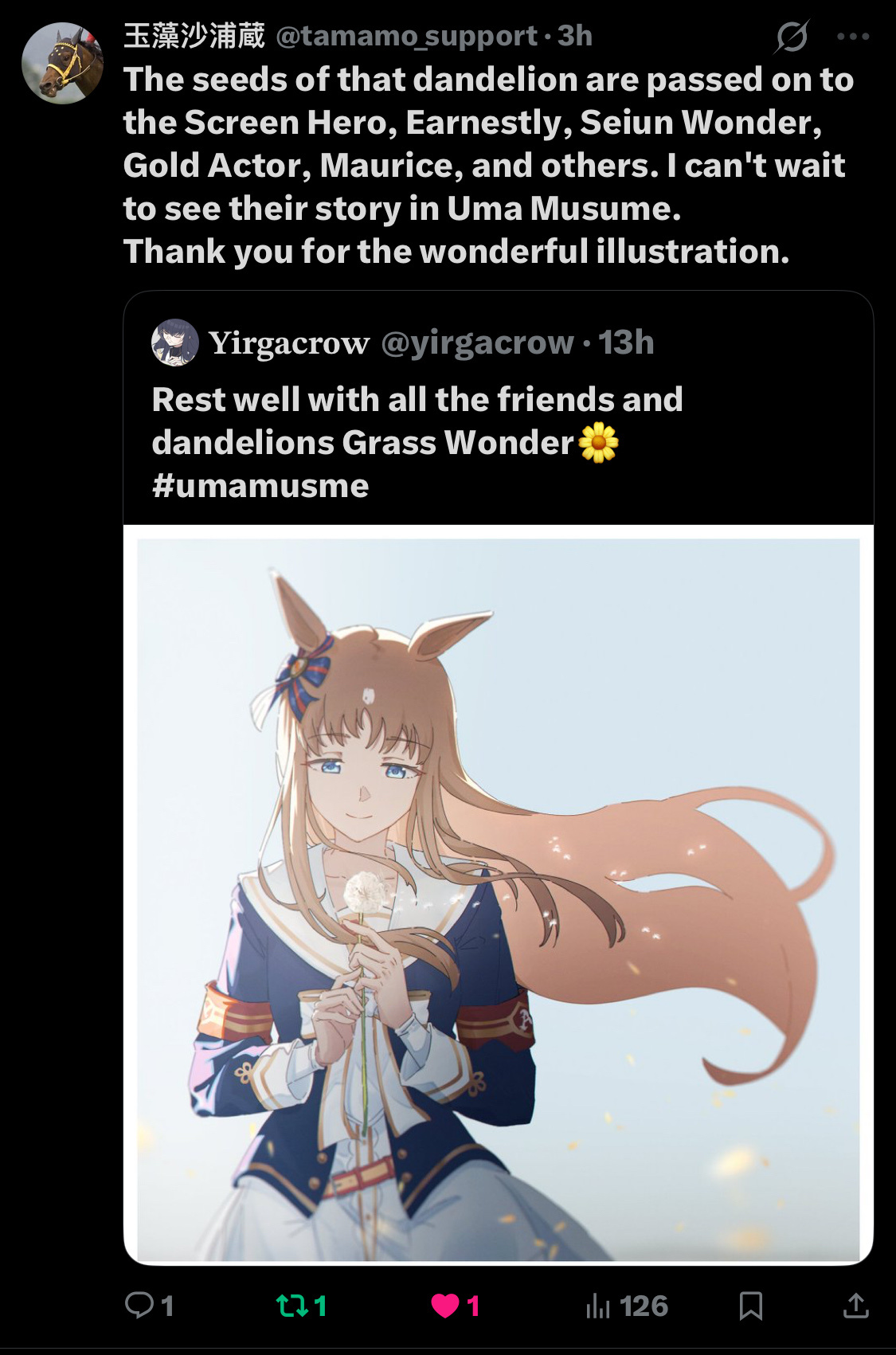This screenshot has height=1355, width=896.
Task: Open the three-dot more options menu
Action: point(853,36)
